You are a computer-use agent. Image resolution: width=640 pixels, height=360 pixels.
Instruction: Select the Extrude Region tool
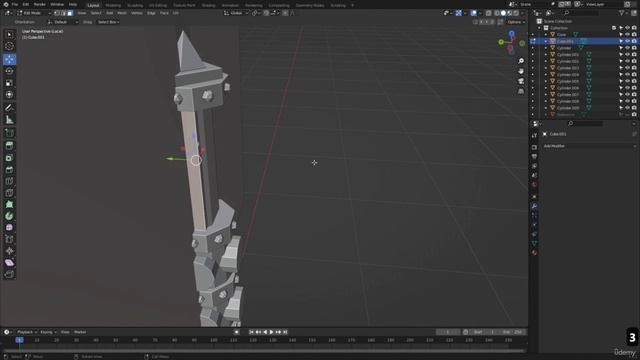[9, 146]
